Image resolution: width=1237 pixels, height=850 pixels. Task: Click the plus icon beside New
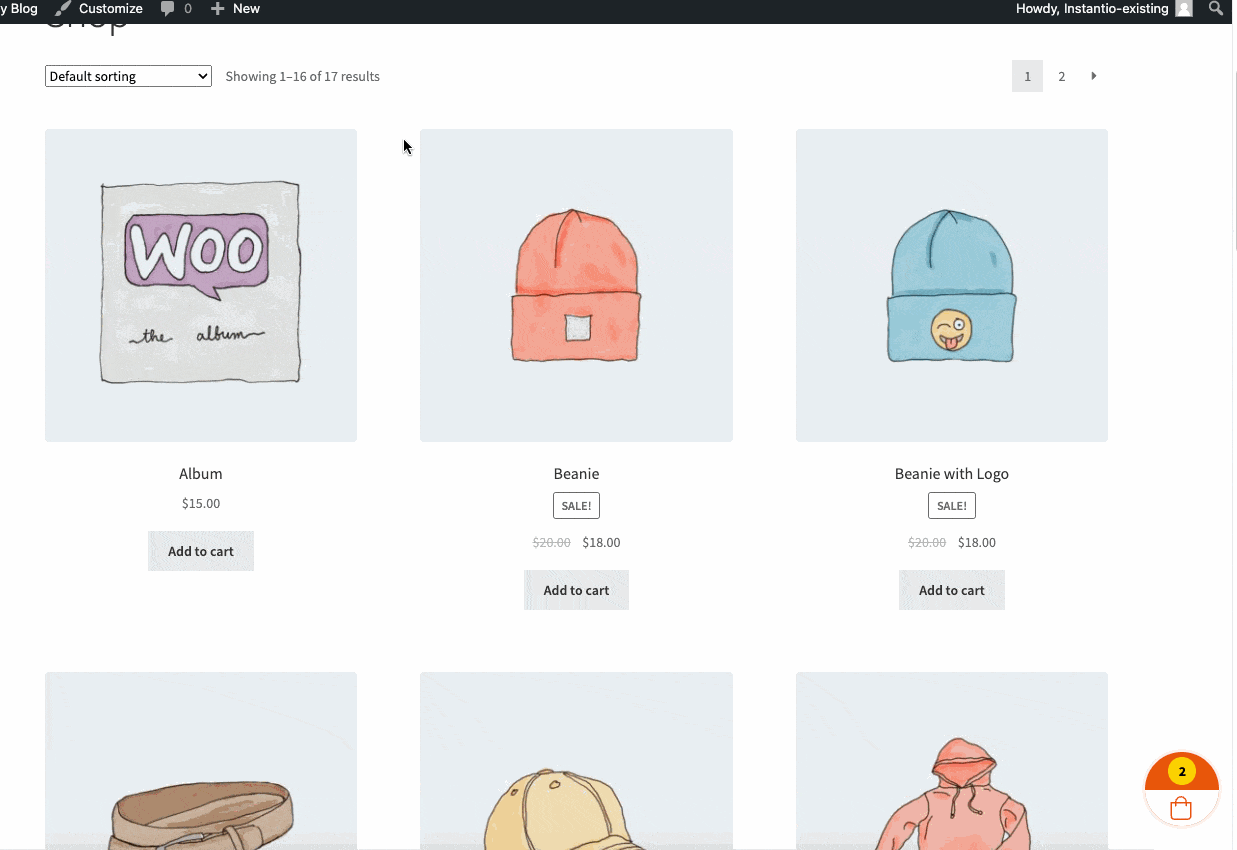[x=218, y=9]
